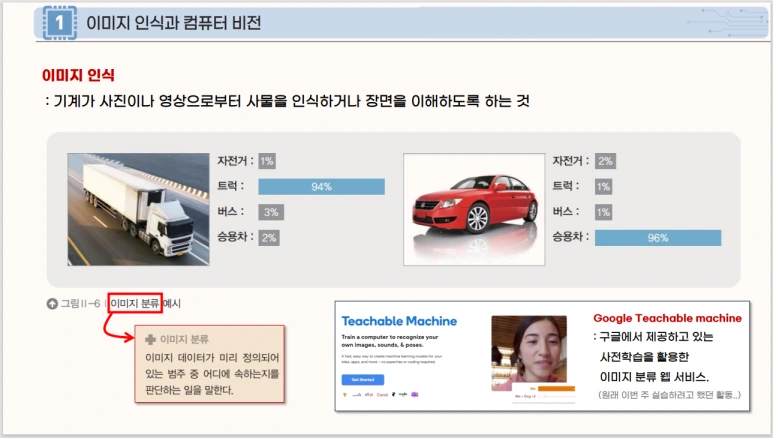Click the plus icon in the 이미지 분류 note box
This screenshot has height=438, width=773.
point(150,339)
